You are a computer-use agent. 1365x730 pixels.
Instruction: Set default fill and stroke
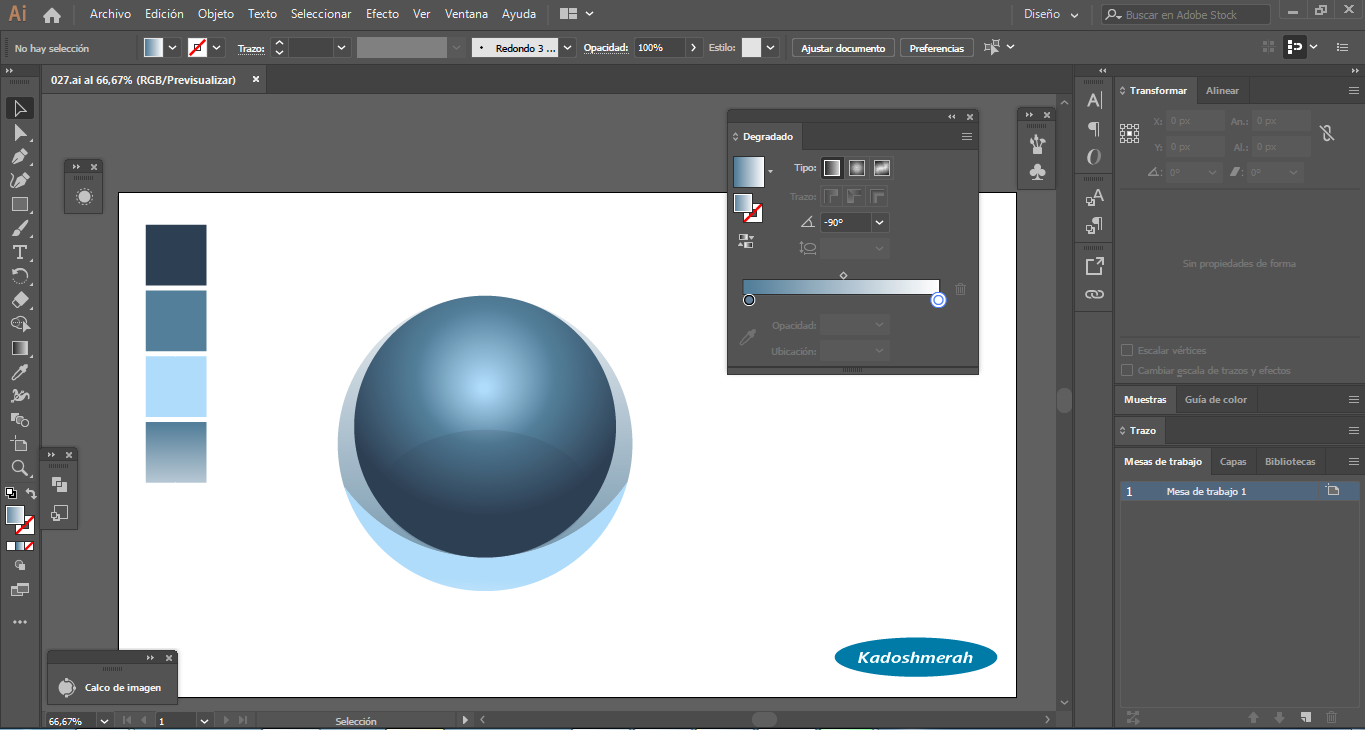pos(10,493)
